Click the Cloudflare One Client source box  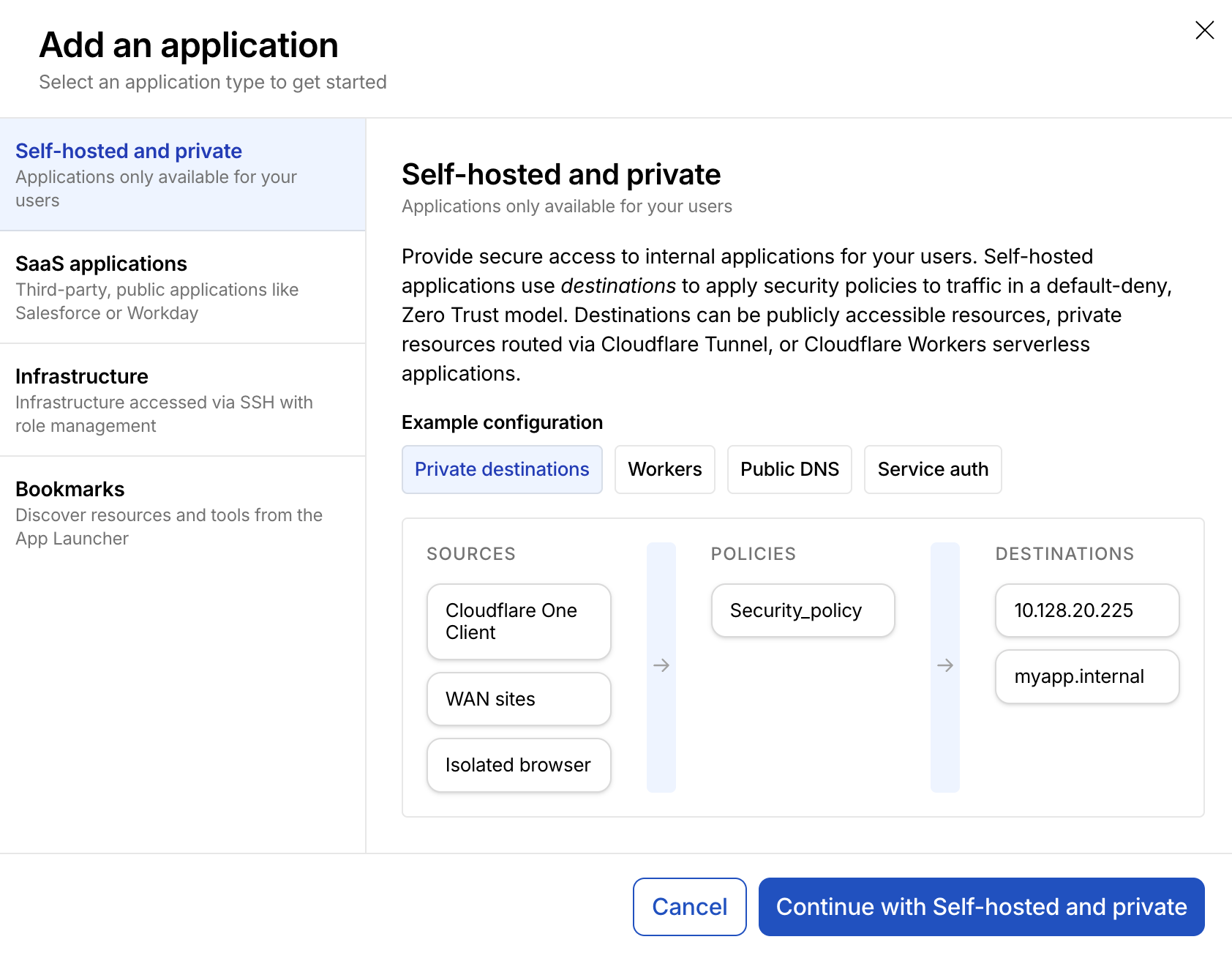tap(519, 621)
